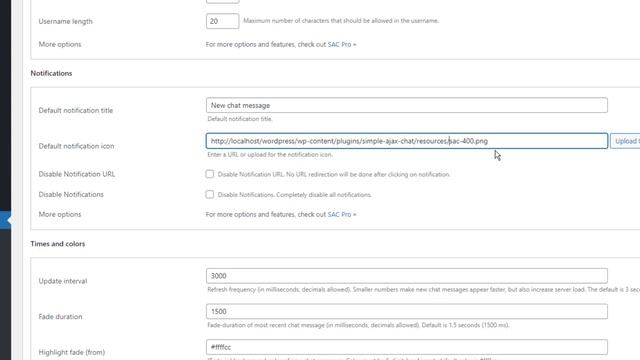Click the Fade duration label
The height and width of the screenshot is (360, 640).
(x=60, y=317)
